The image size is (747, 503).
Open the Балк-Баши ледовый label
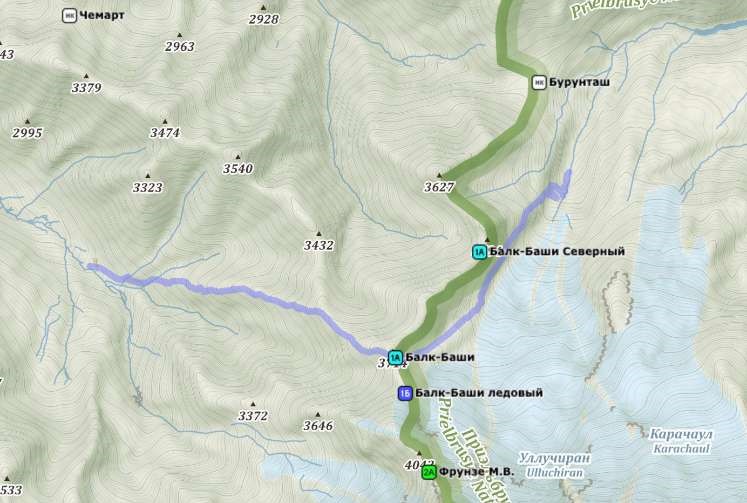(479, 393)
